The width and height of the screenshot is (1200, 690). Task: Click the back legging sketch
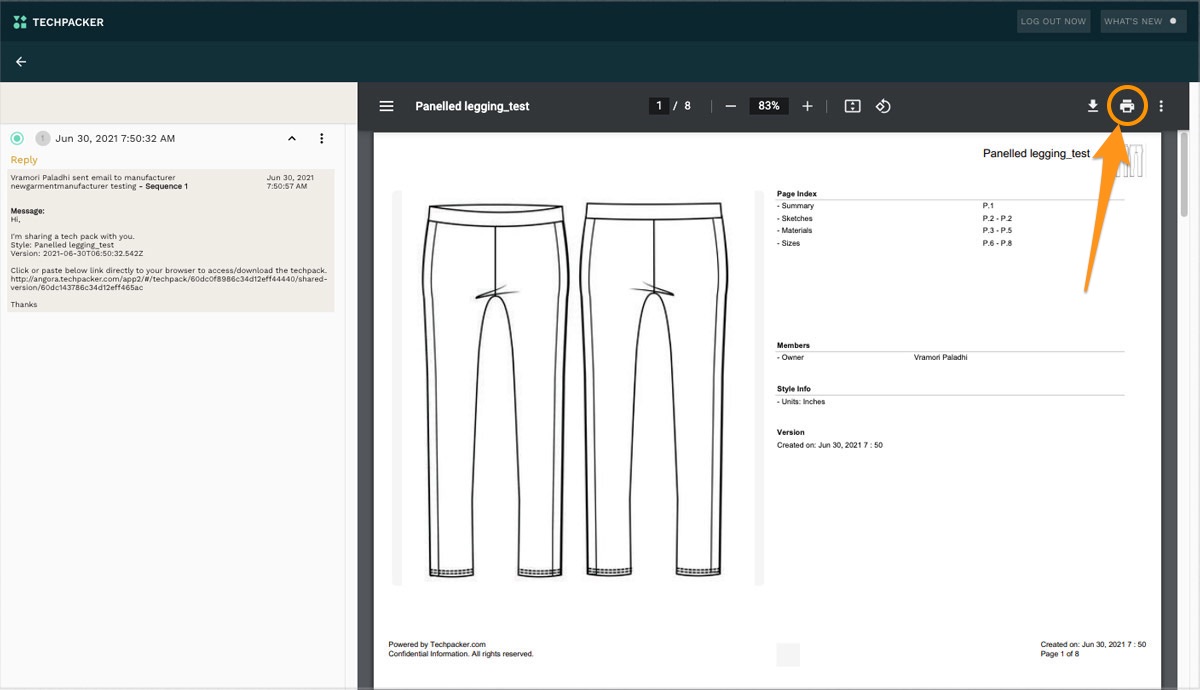point(655,389)
